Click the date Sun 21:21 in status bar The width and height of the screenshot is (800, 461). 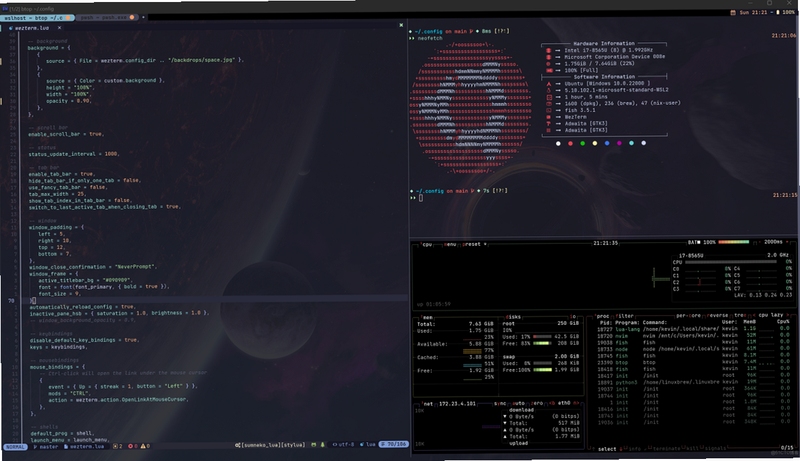(x=754, y=12)
